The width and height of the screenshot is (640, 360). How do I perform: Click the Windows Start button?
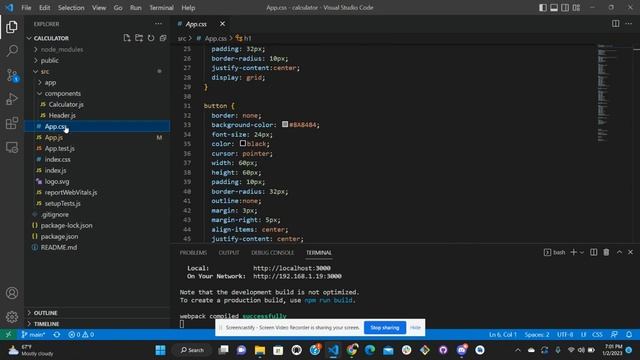point(160,350)
